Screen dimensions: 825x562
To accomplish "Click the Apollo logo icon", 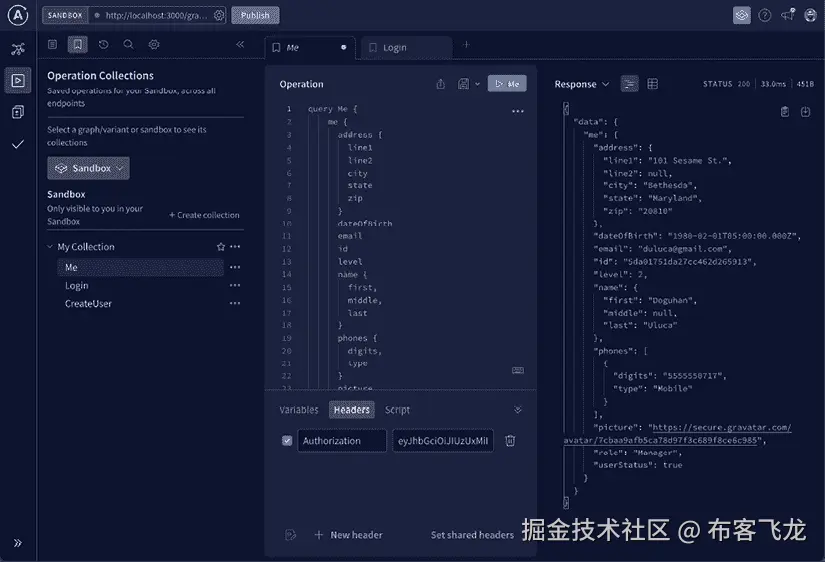I will pos(18,15).
